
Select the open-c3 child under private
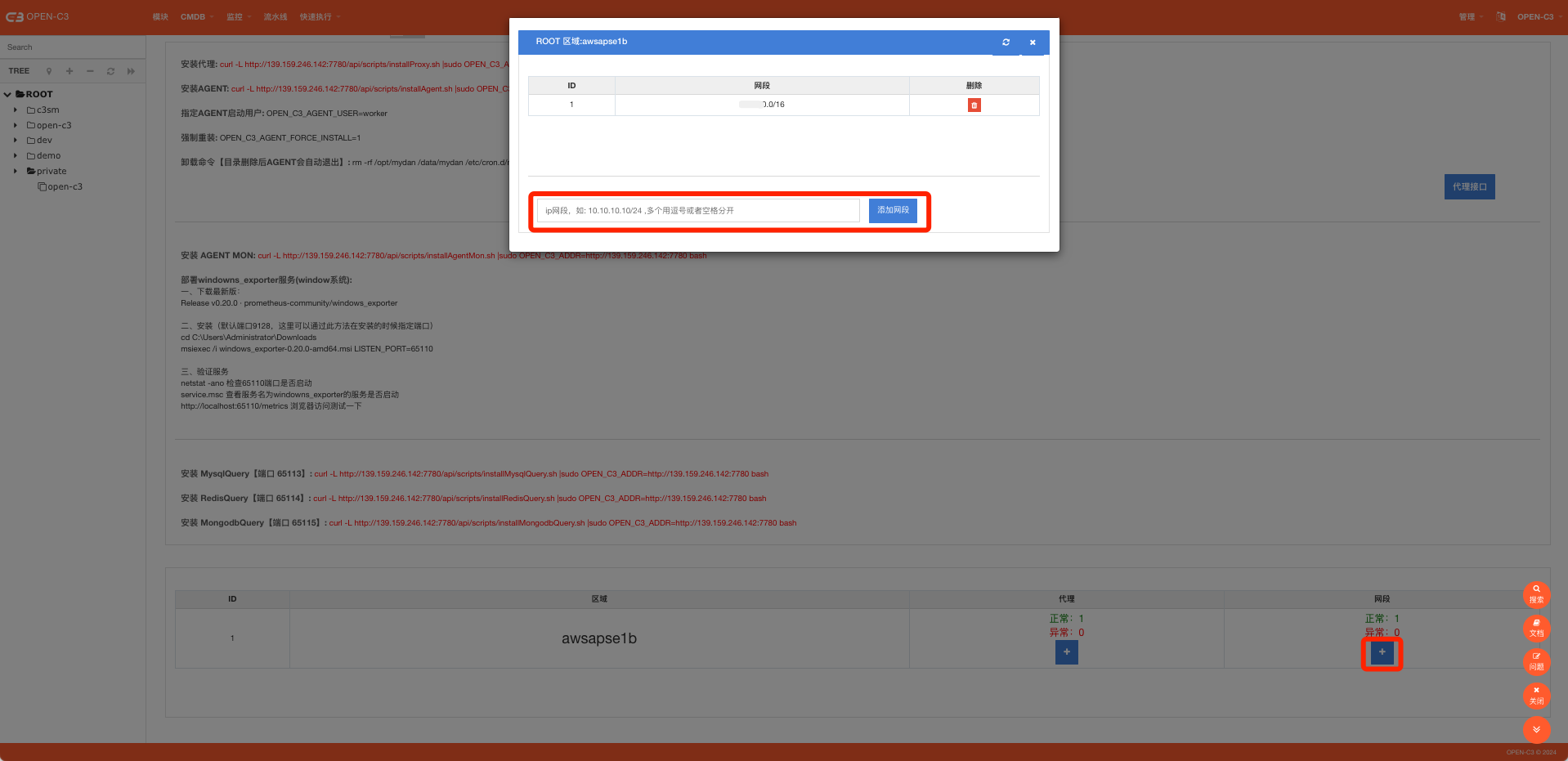click(65, 186)
